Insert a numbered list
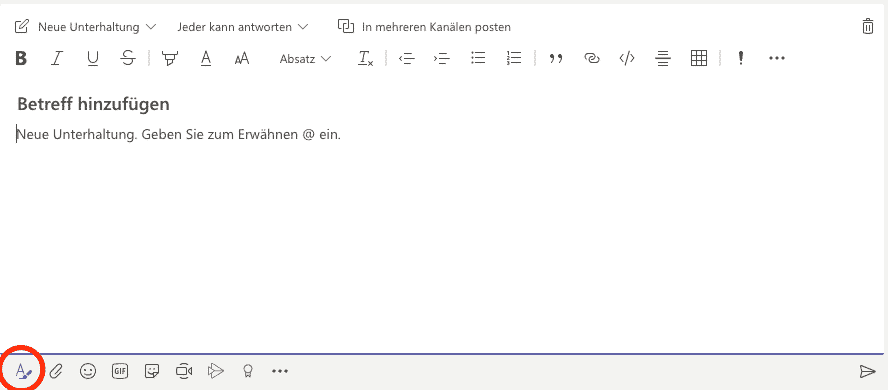This screenshot has height=390, width=888. tap(514, 58)
